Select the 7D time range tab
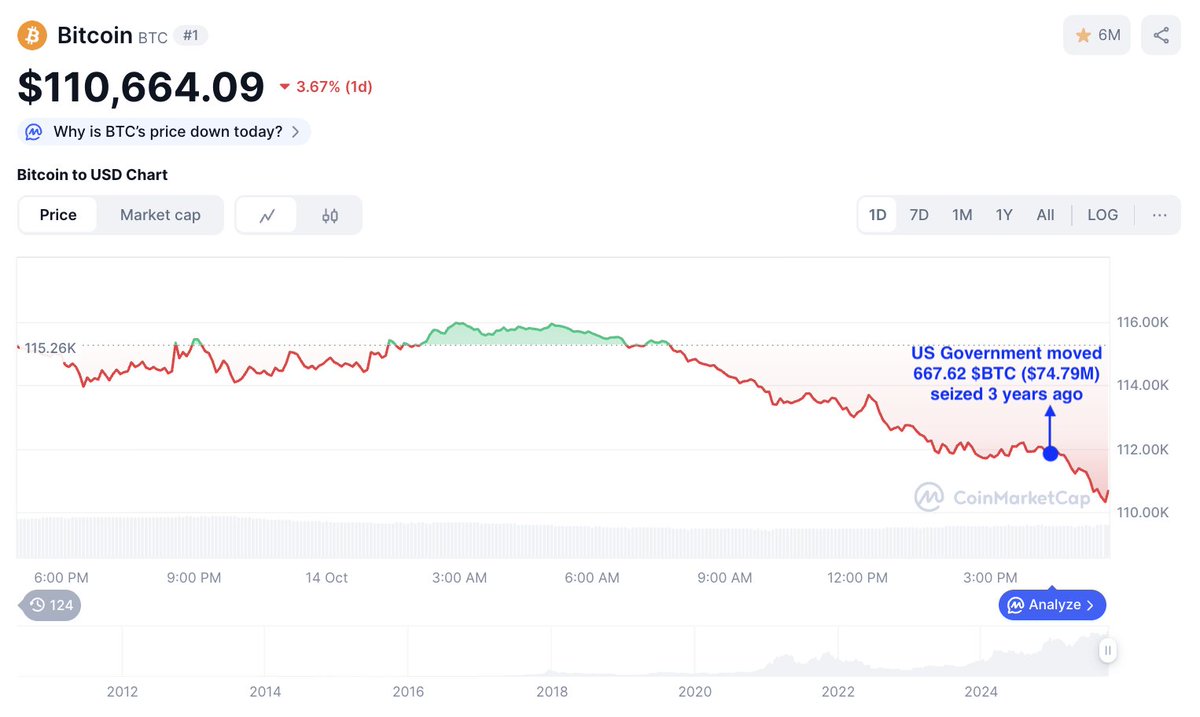 [919, 215]
